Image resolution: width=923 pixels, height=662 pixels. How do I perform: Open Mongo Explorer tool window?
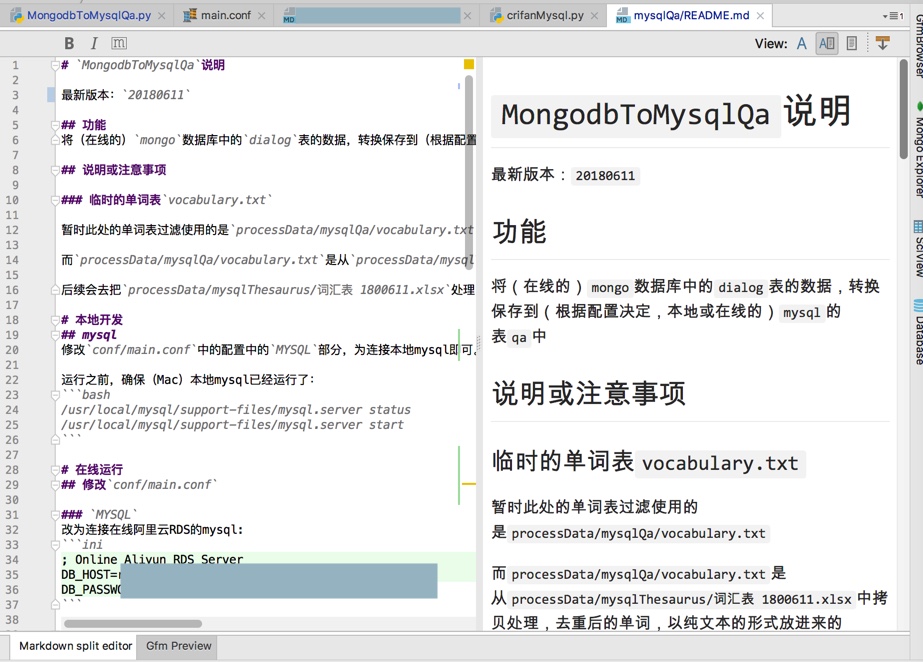pos(918,149)
